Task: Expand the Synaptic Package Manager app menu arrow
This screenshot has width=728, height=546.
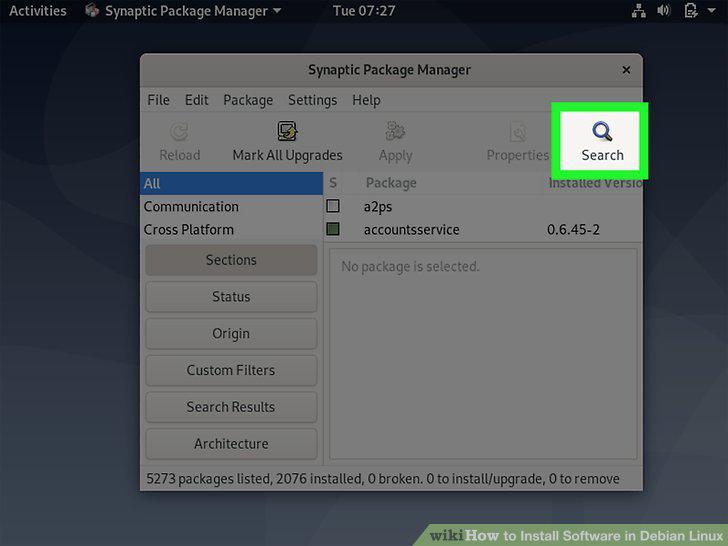Action: coord(277,10)
